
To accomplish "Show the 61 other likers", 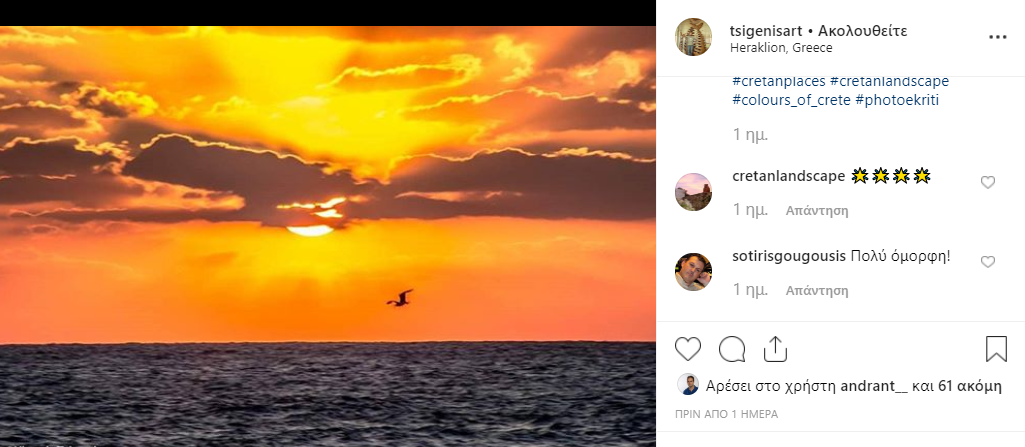I will [x=969, y=384].
